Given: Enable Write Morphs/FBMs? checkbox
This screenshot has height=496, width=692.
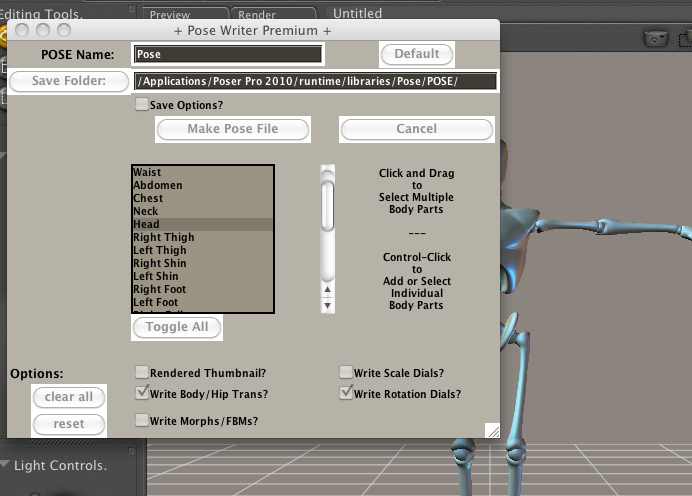Looking at the screenshot, I should 142,420.
